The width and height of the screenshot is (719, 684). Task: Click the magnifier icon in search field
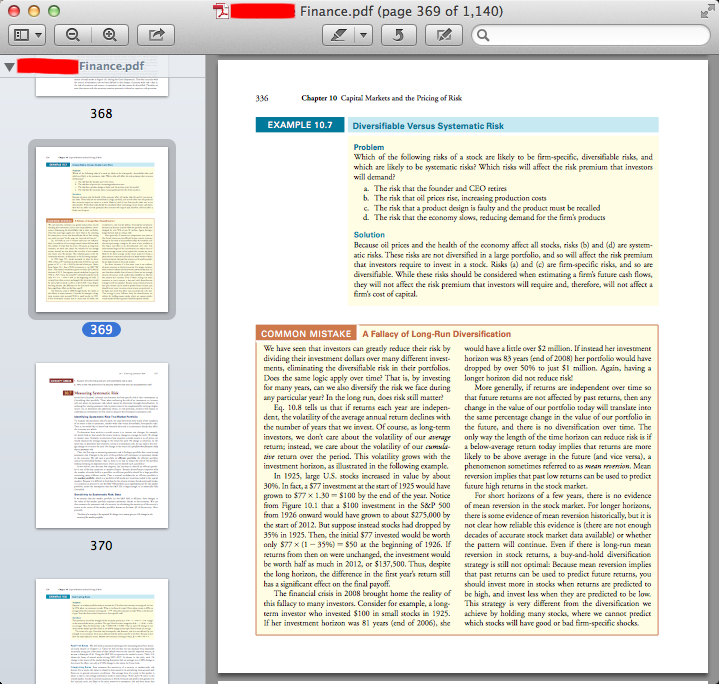[x=483, y=35]
